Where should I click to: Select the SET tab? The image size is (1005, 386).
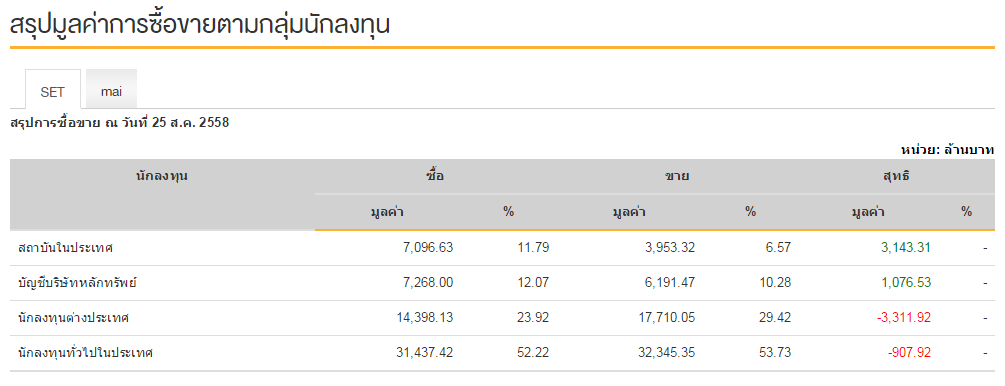click(x=53, y=91)
